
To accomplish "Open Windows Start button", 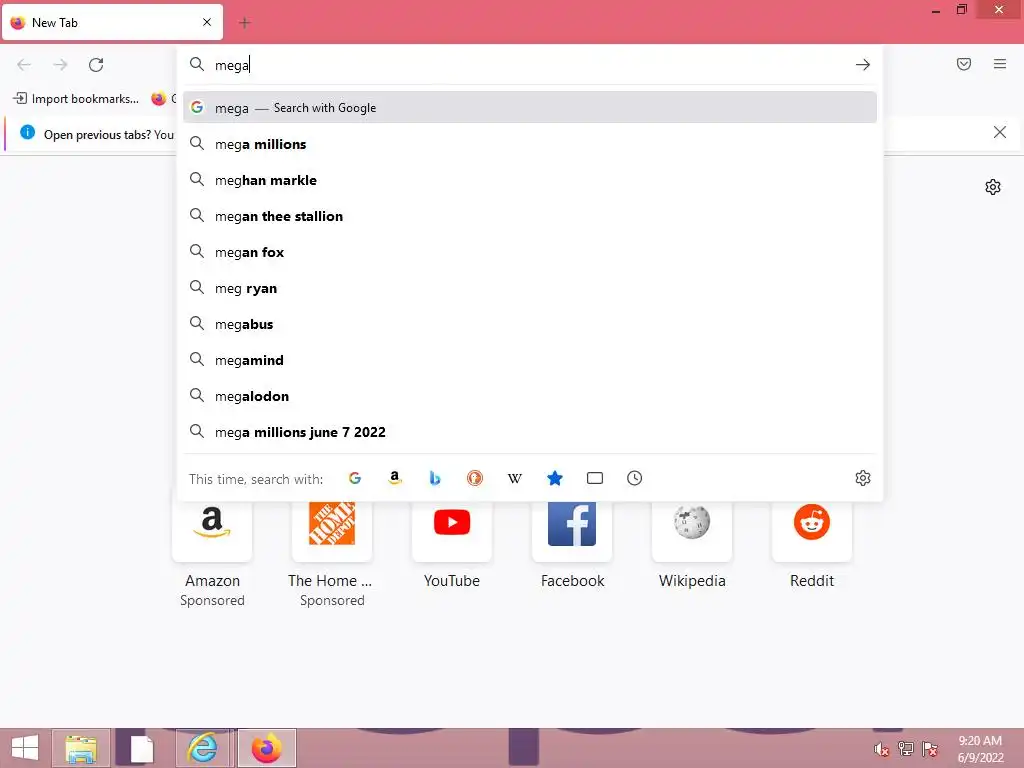I will coord(25,748).
